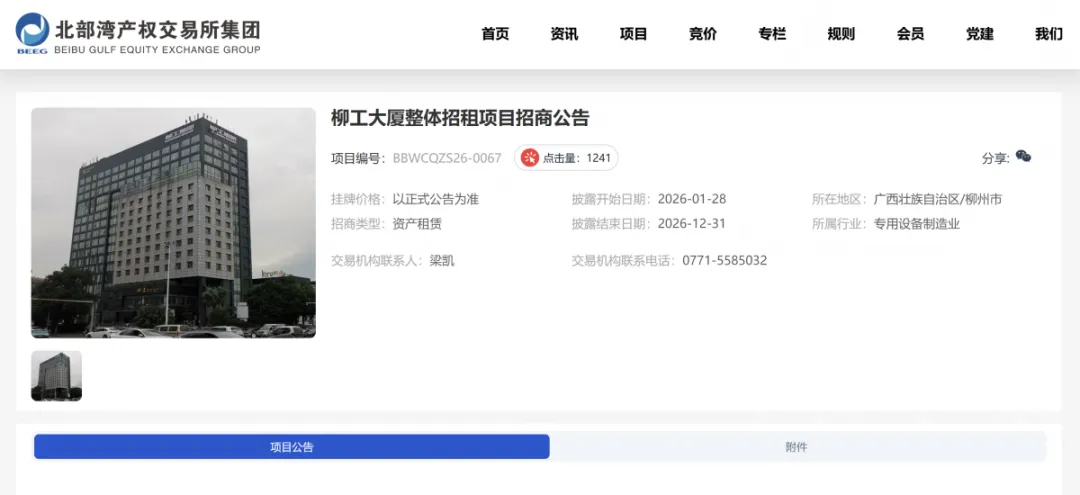Image resolution: width=1080 pixels, height=495 pixels.
Task: Click the listing price 以正式公告为准
Action: pos(435,200)
